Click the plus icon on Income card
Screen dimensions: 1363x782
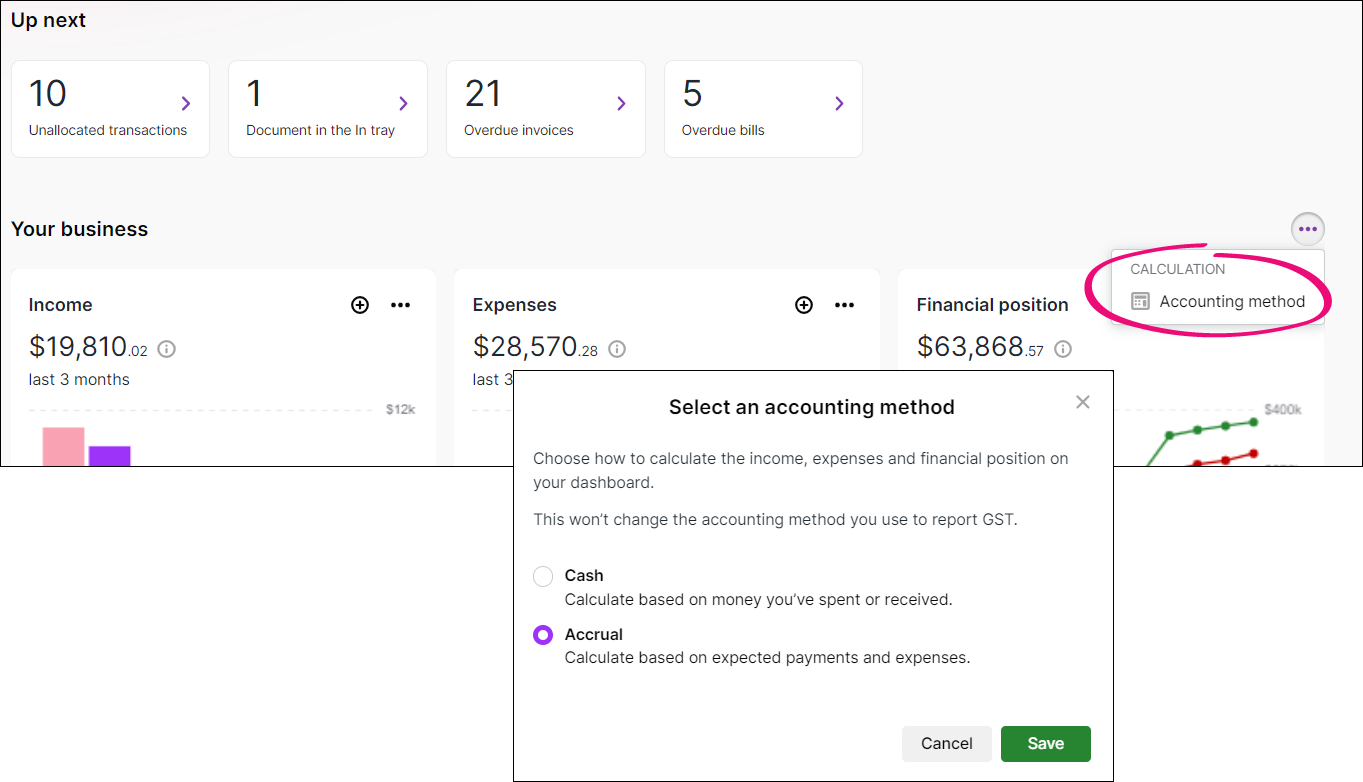tap(360, 305)
